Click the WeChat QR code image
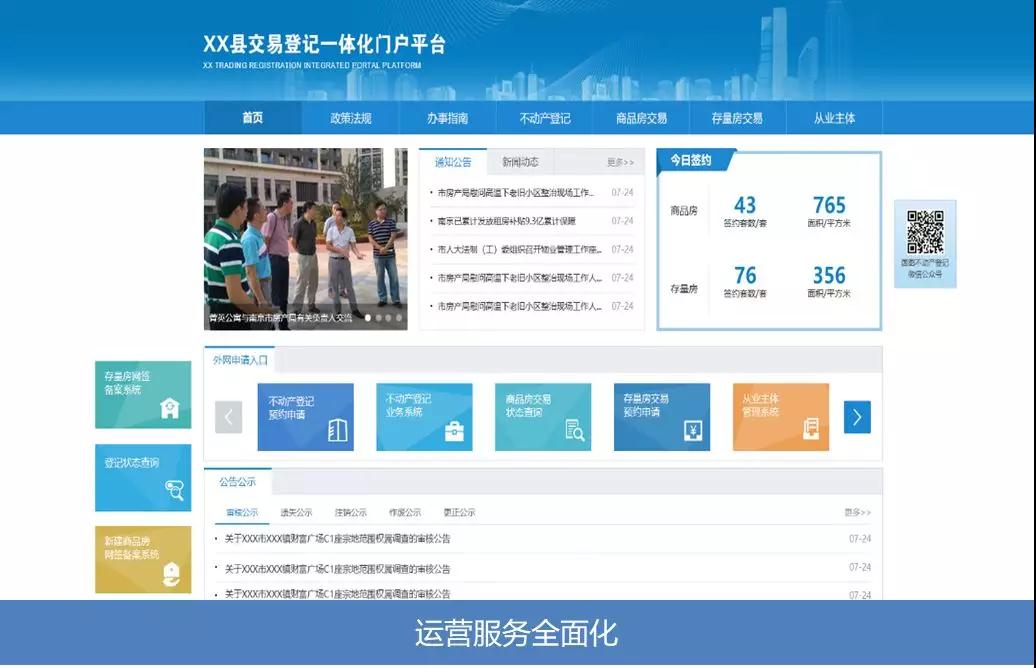Image resolution: width=1036 pixels, height=668 pixels. point(925,233)
